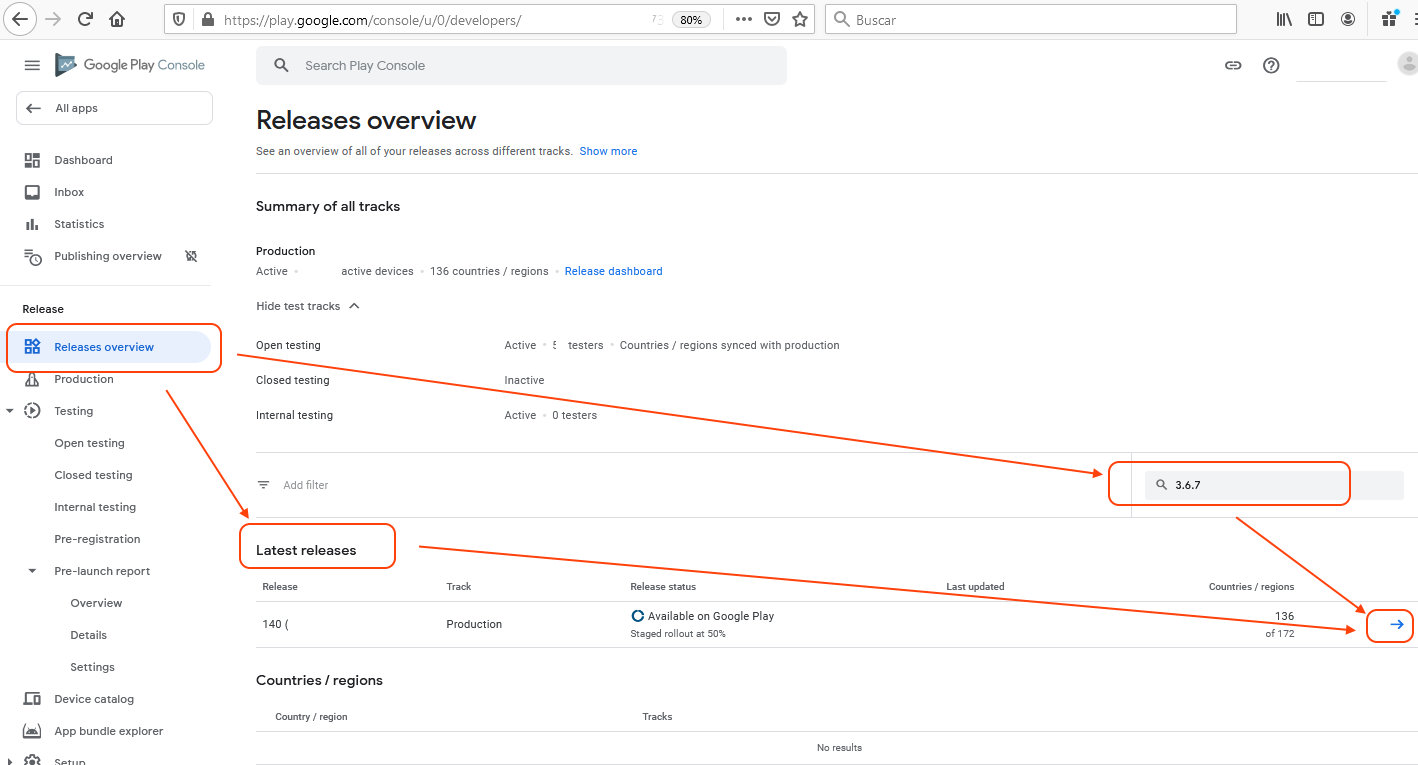Click the site padlock security icon
Viewport: 1418px width, 765px height.
pyautogui.click(x=207, y=19)
